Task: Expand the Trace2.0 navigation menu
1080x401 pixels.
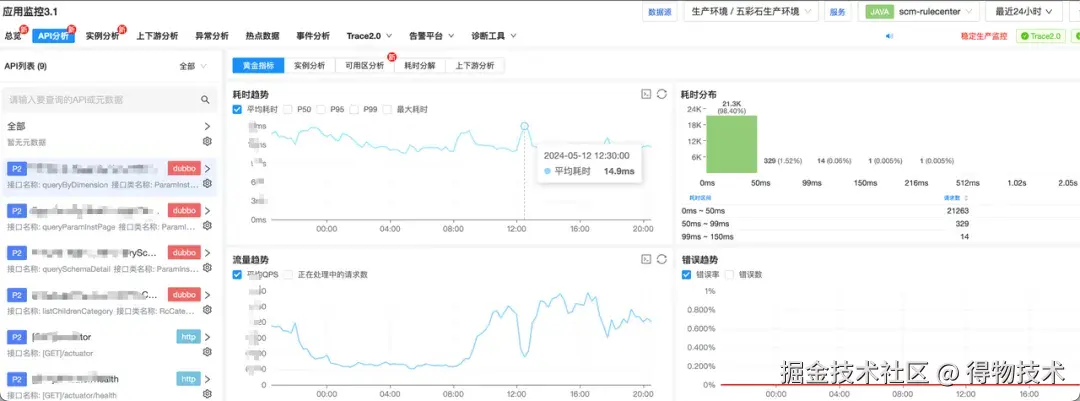Action: [x=369, y=36]
